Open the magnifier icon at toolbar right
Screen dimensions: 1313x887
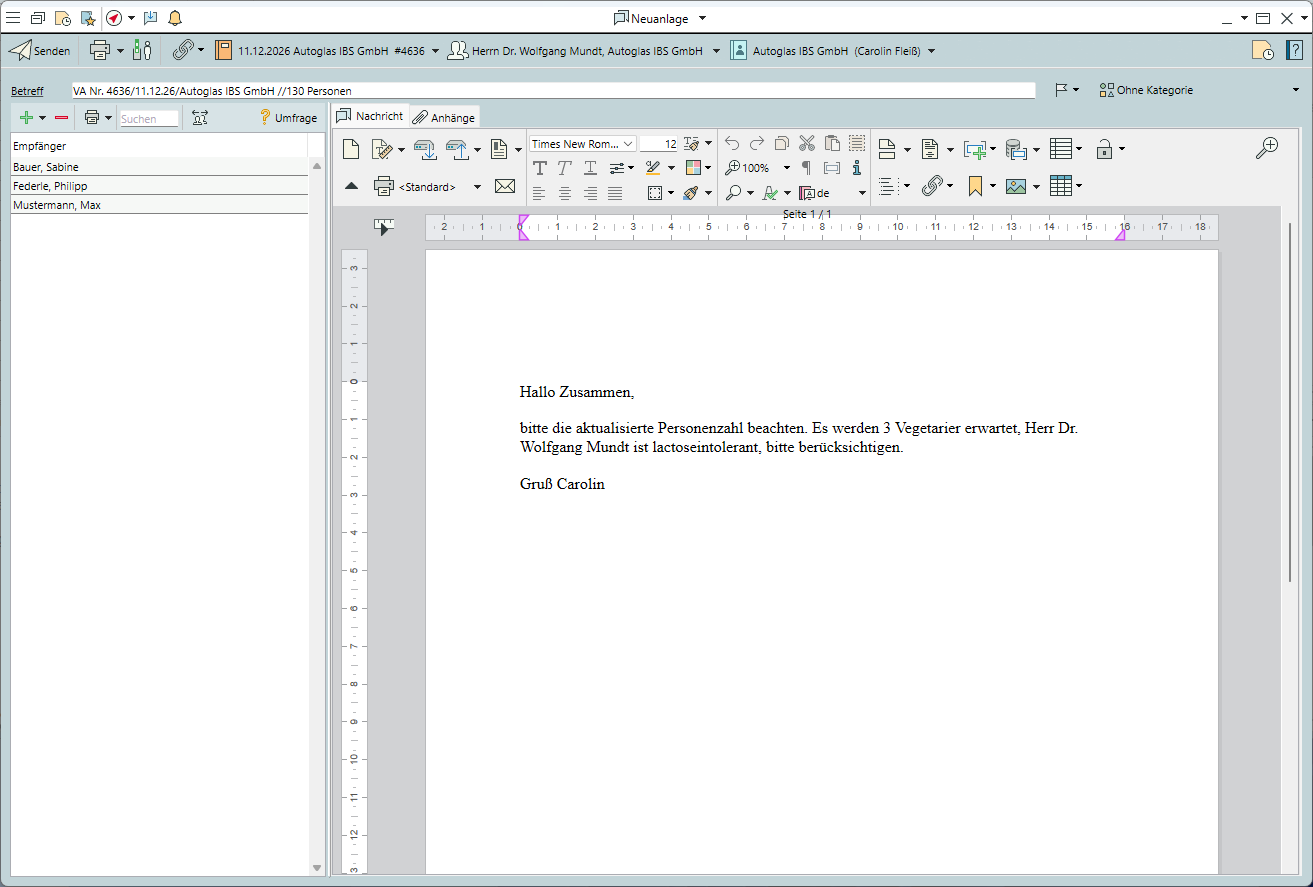point(1267,149)
